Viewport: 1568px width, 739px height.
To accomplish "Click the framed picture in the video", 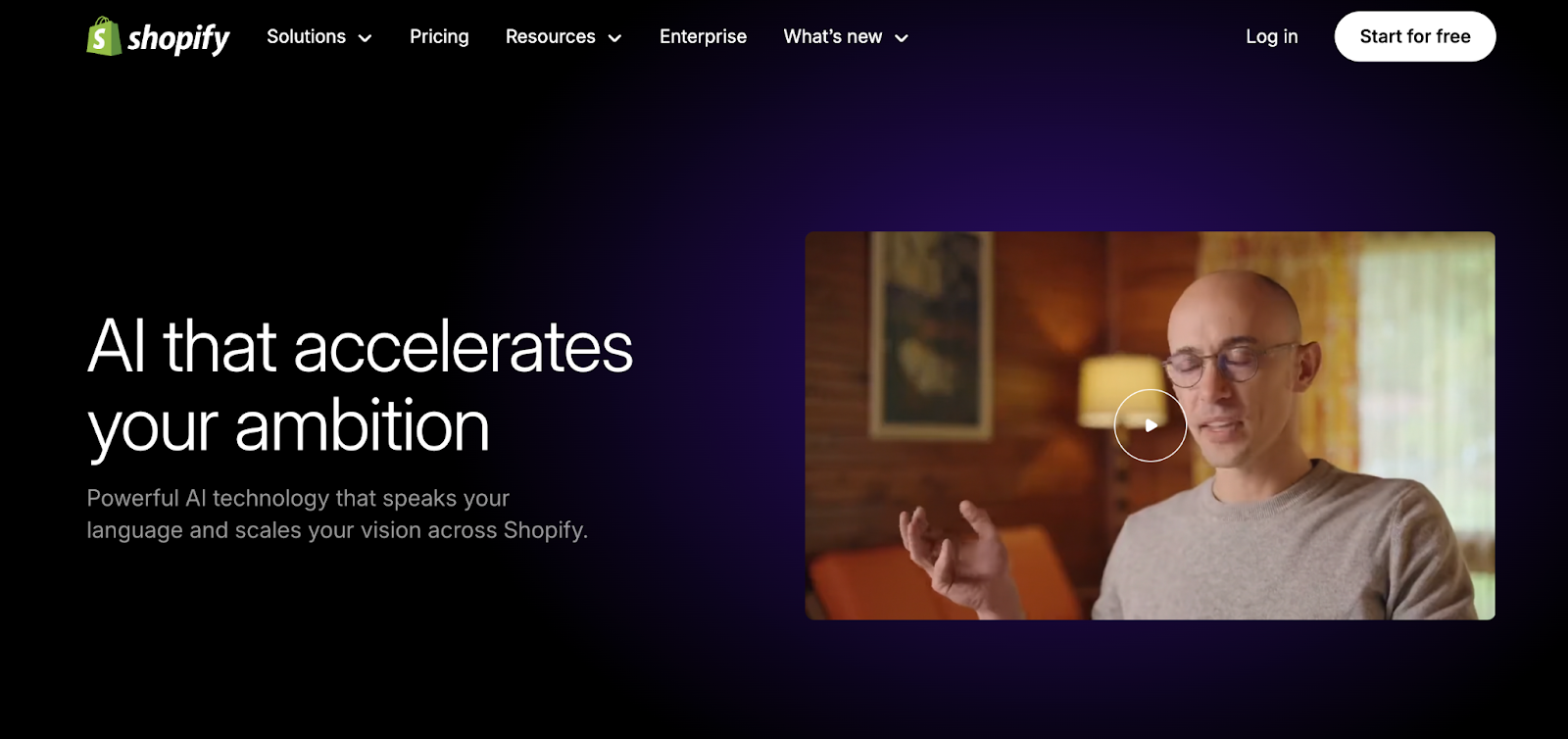I will click(x=932, y=334).
